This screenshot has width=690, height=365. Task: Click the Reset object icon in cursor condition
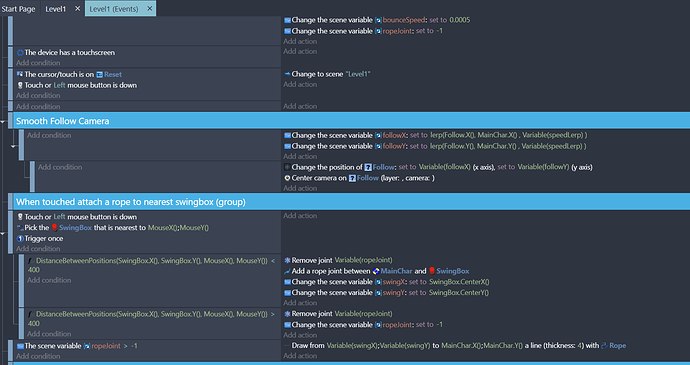[99, 74]
